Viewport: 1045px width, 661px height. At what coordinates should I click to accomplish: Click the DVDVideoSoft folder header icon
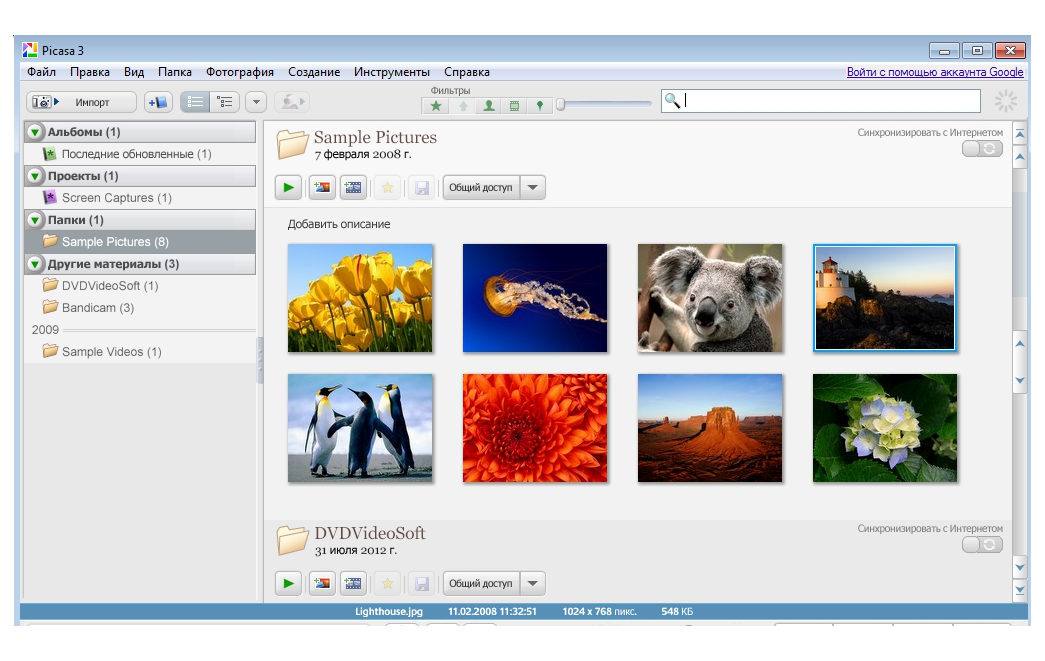pos(292,540)
